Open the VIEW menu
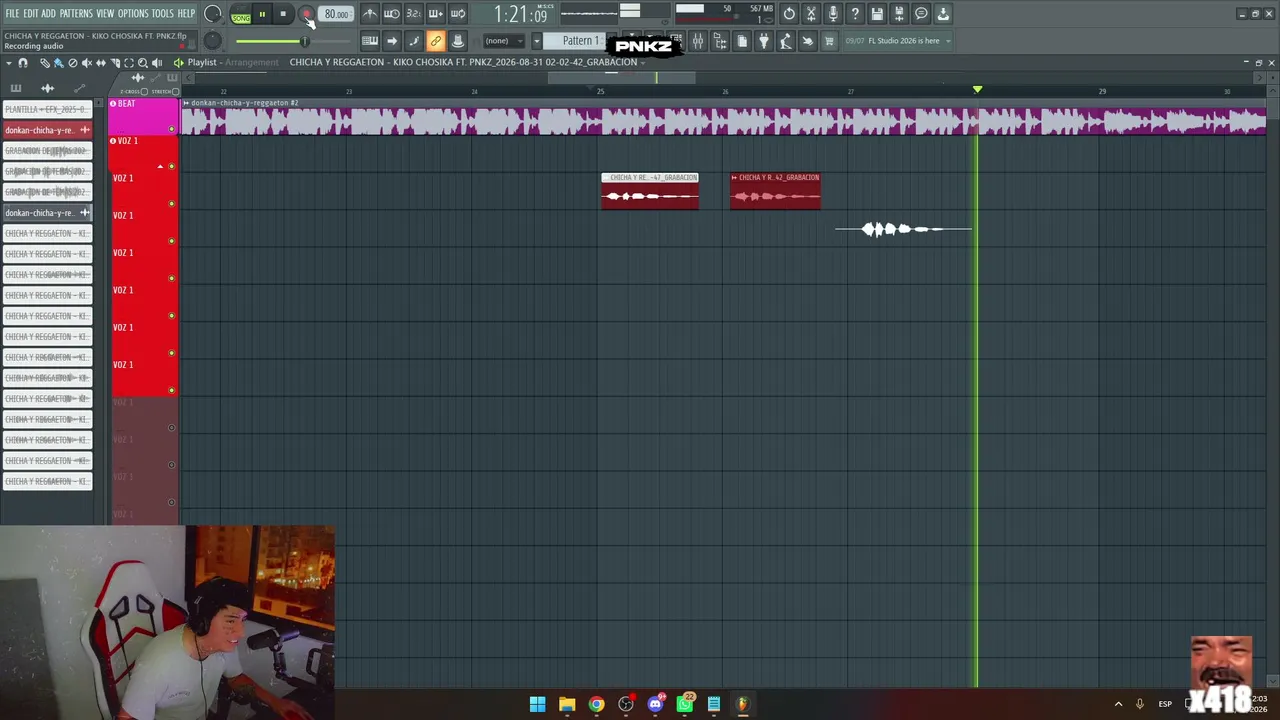1280x720 pixels. pos(105,14)
